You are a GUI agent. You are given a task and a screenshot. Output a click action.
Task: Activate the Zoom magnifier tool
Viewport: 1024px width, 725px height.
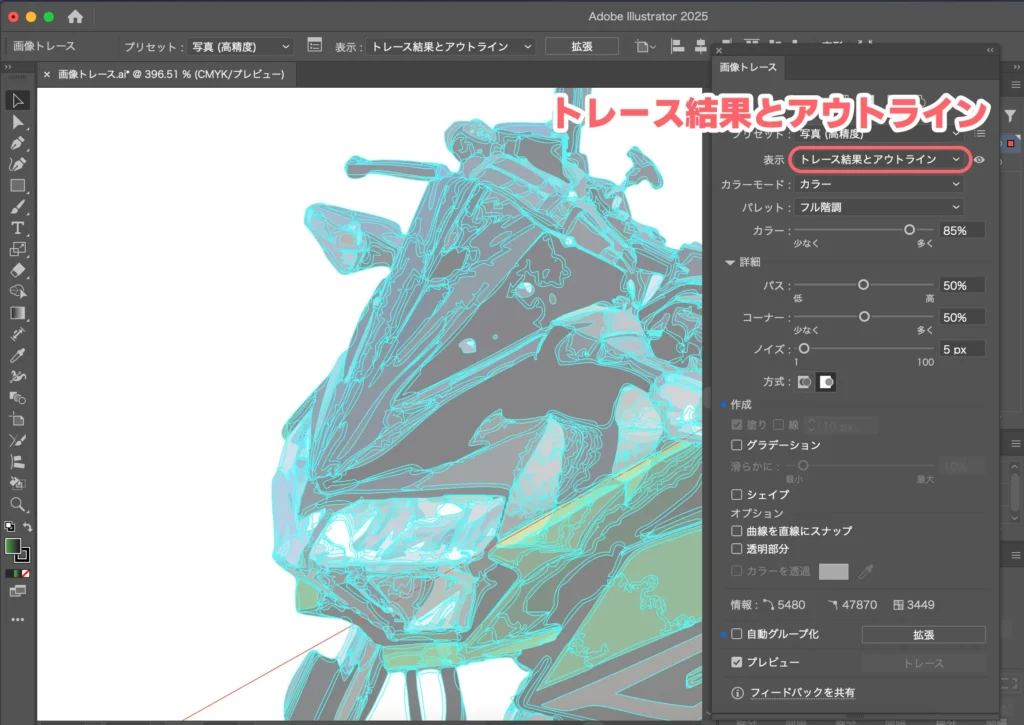[x=17, y=504]
